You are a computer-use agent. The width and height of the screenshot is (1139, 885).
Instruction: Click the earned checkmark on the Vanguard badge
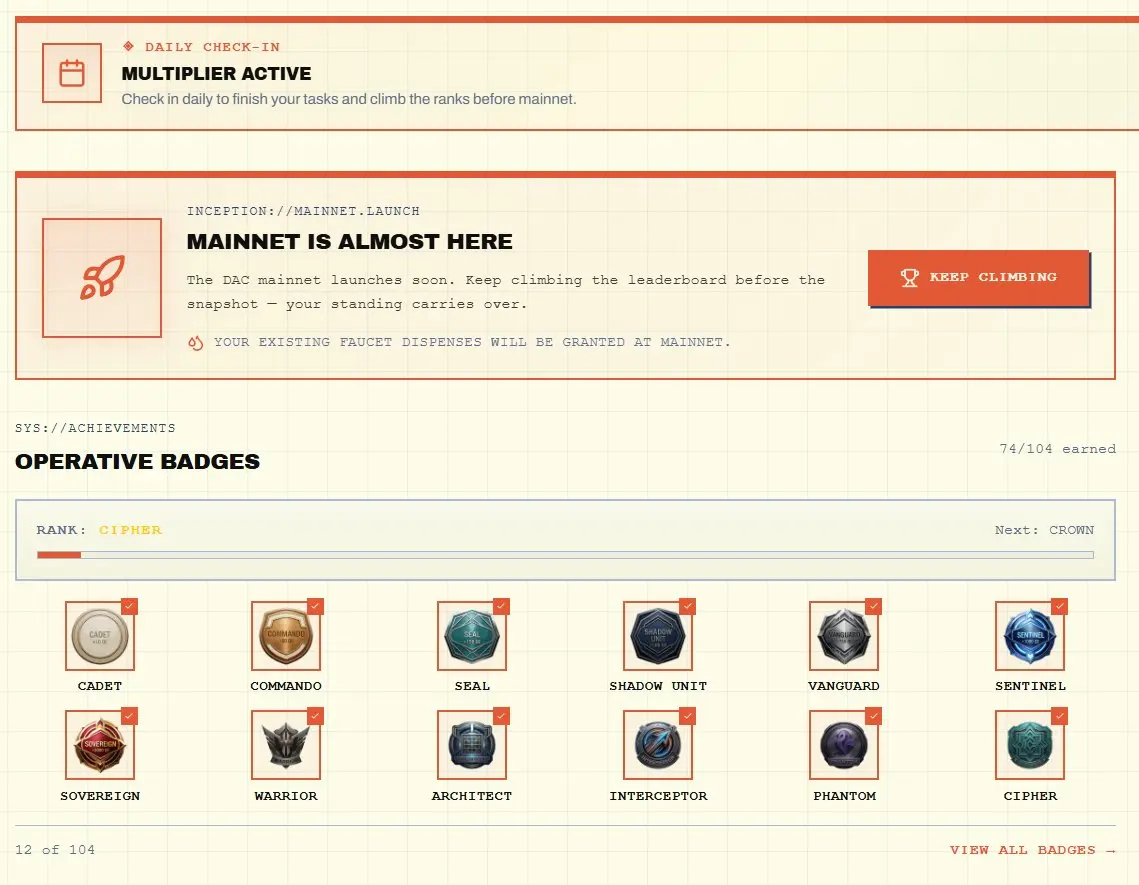tap(873, 606)
